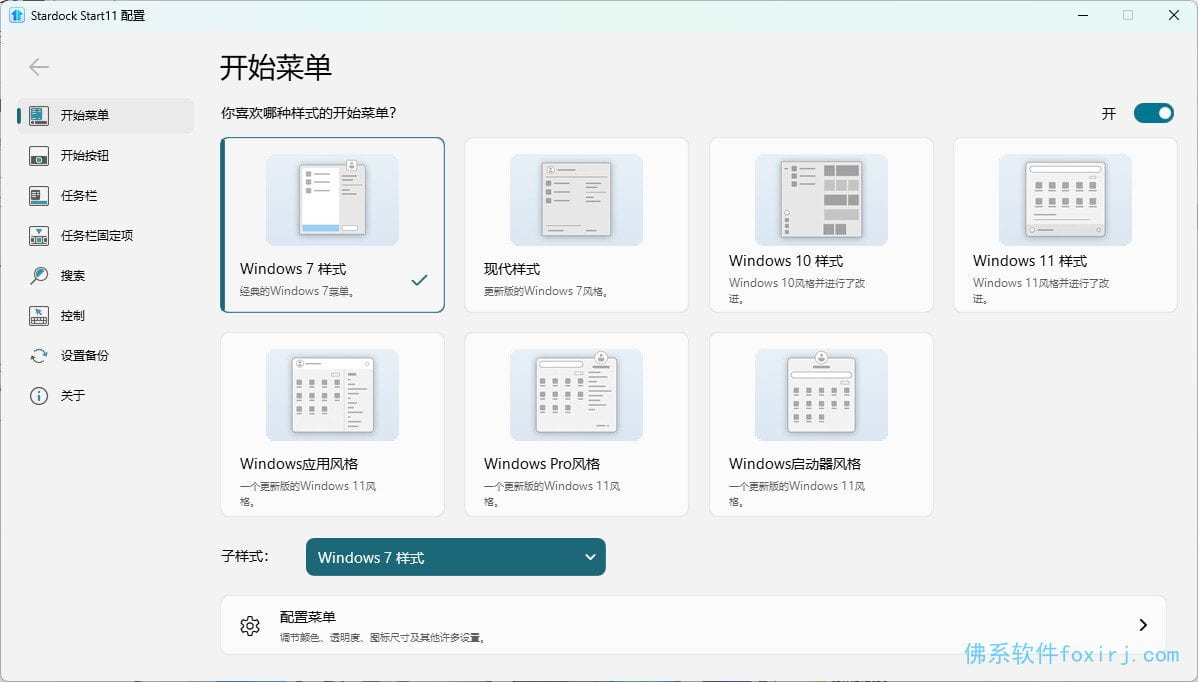
Task: Select the Windows启动器风格 preview thumbnail
Action: (821, 395)
